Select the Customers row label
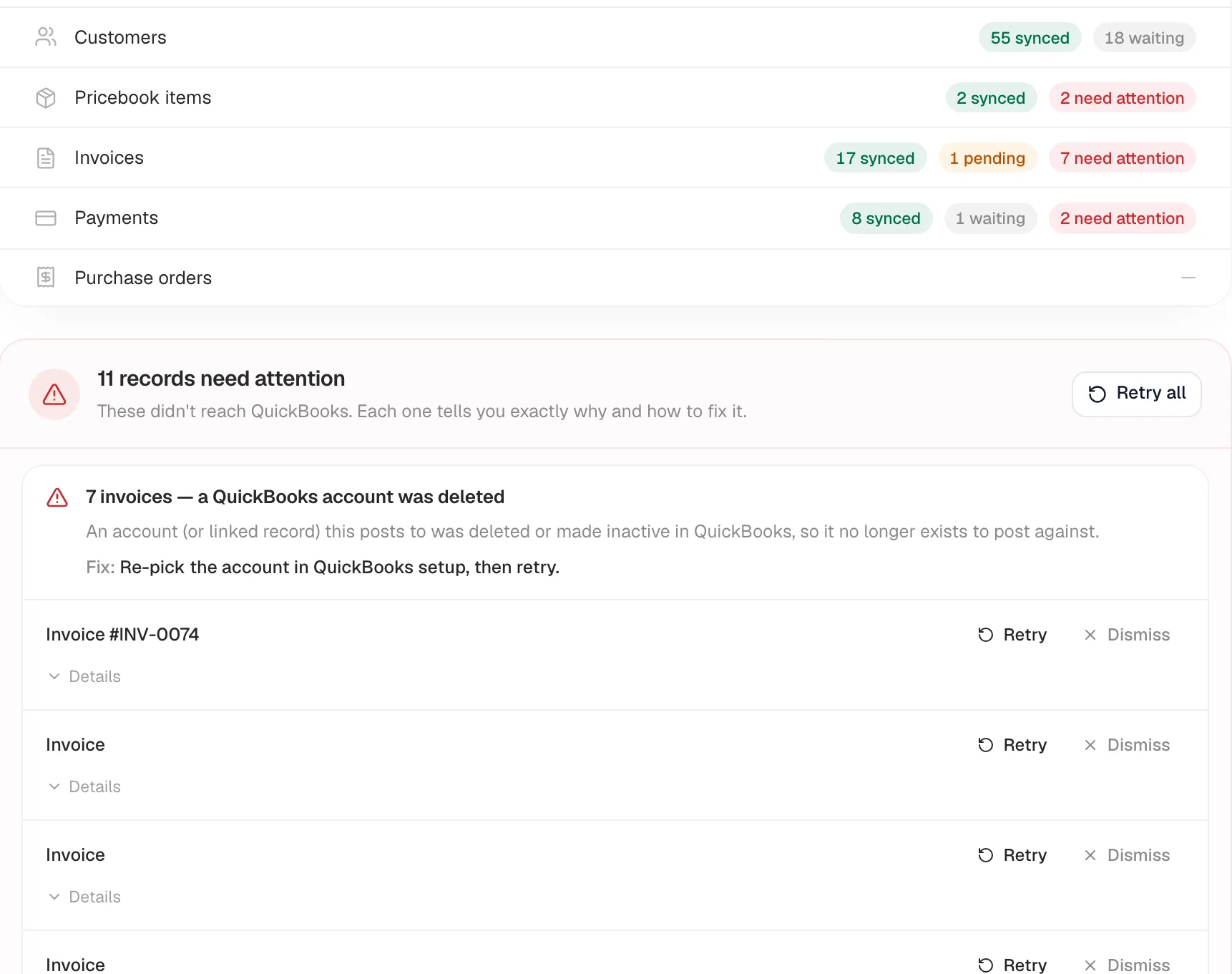This screenshot has height=974, width=1232. click(120, 37)
